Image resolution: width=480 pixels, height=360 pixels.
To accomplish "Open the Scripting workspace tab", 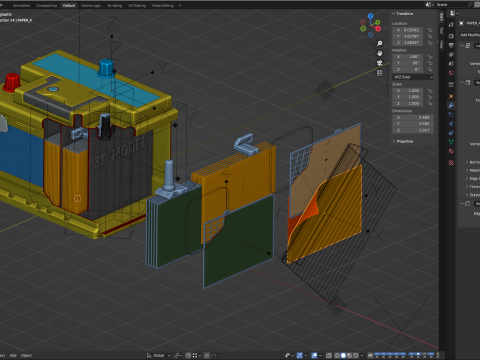I will (x=115, y=5).
